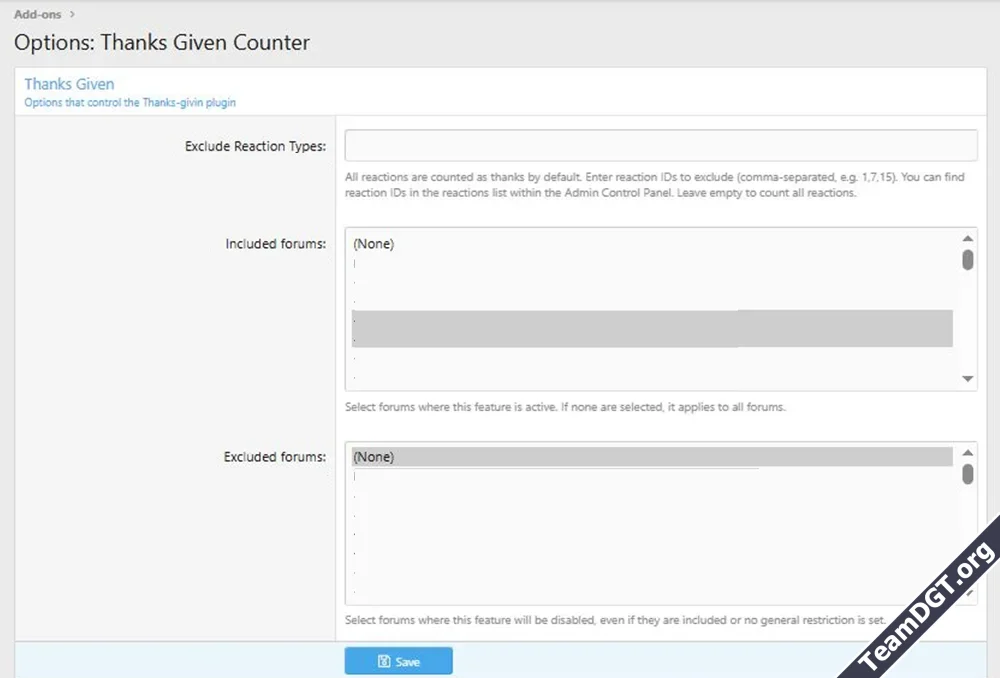1000x678 pixels.
Task: Click the Included forums scrollbar thumb
Action: point(967,260)
